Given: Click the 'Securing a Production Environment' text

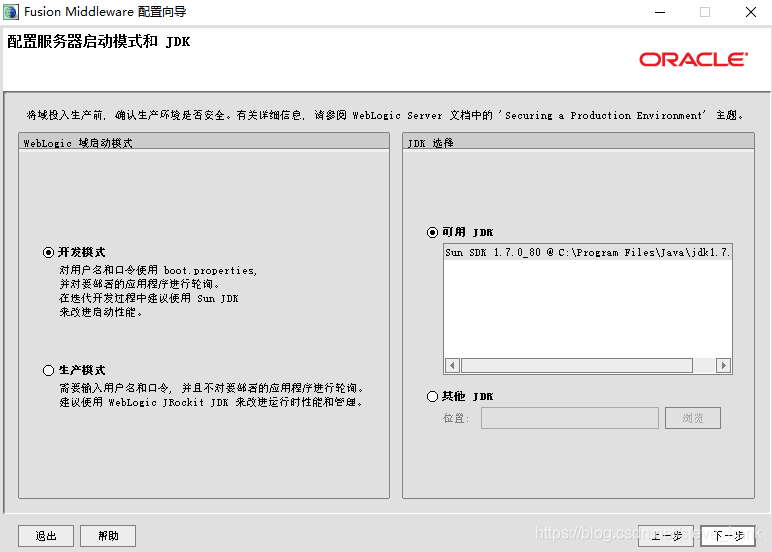Looking at the screenshot, I should tap(604, 115).
